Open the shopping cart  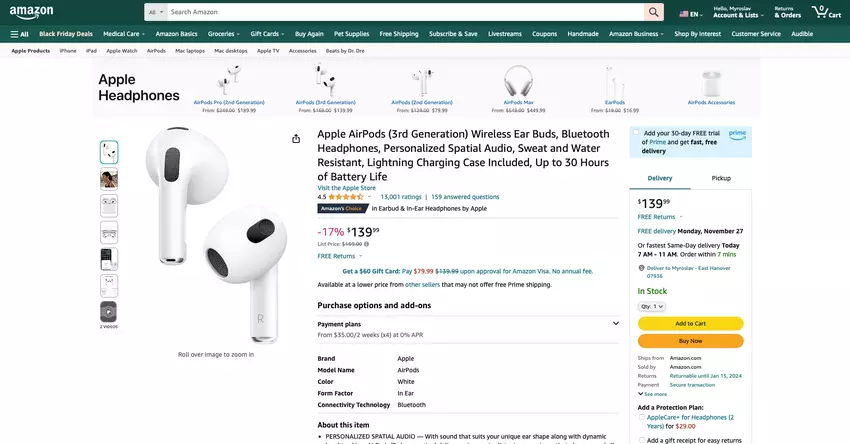[x=821, y=12]
